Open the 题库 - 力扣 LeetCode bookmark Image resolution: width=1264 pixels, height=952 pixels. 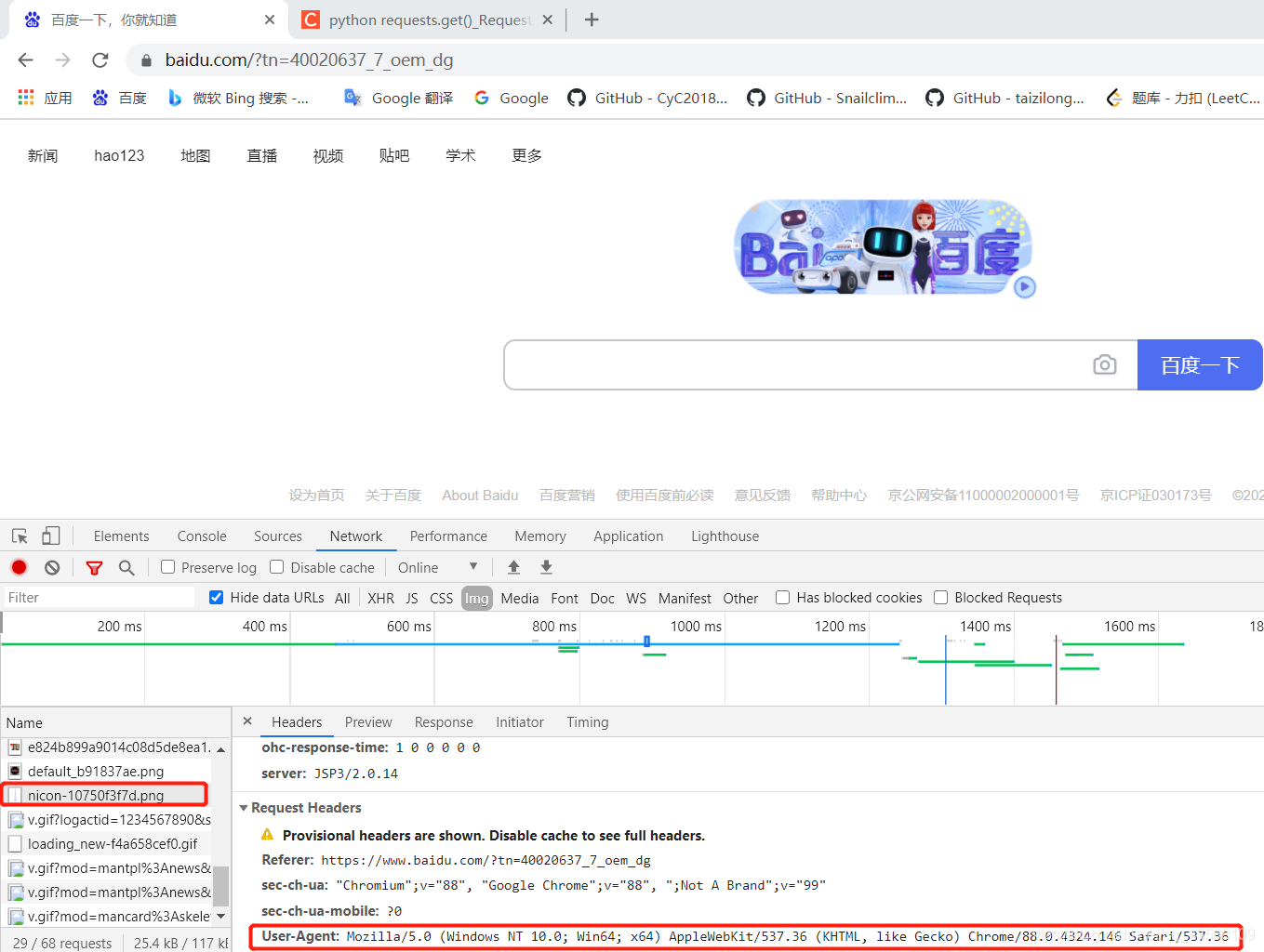point(1182,98)
